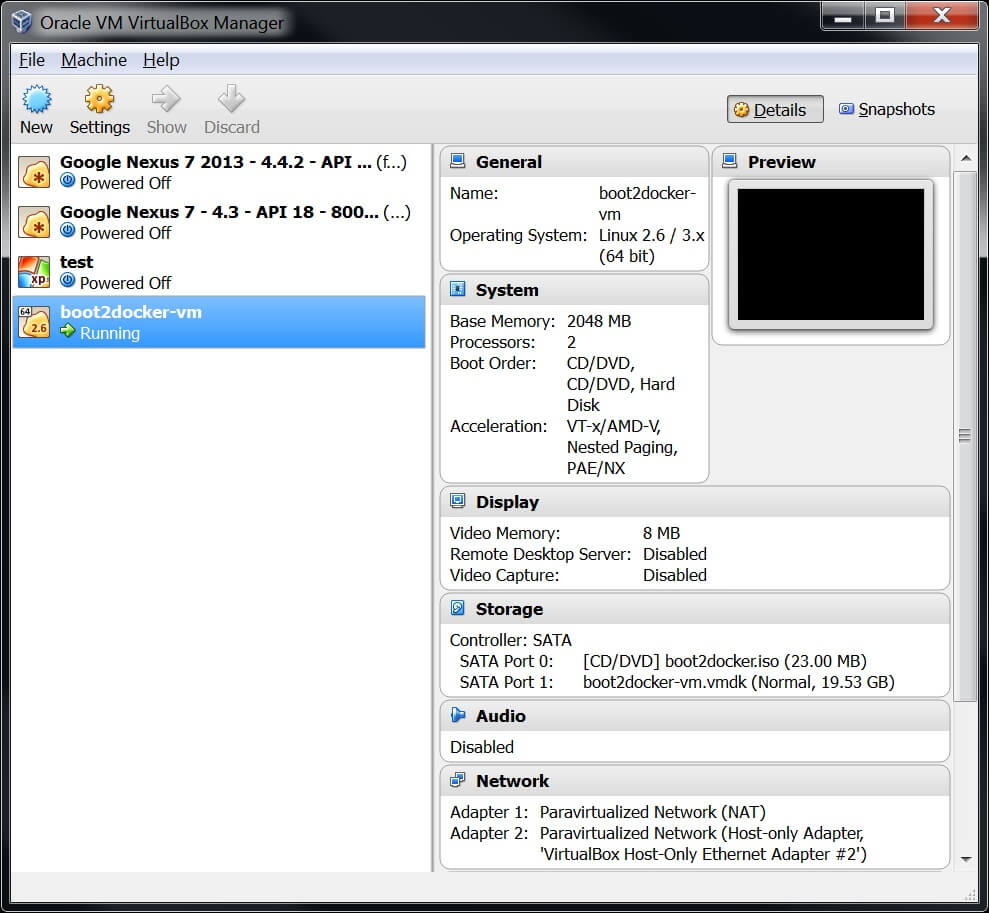
Task: Click the Windows XP icon of test VM
Action: coord(34,272)
